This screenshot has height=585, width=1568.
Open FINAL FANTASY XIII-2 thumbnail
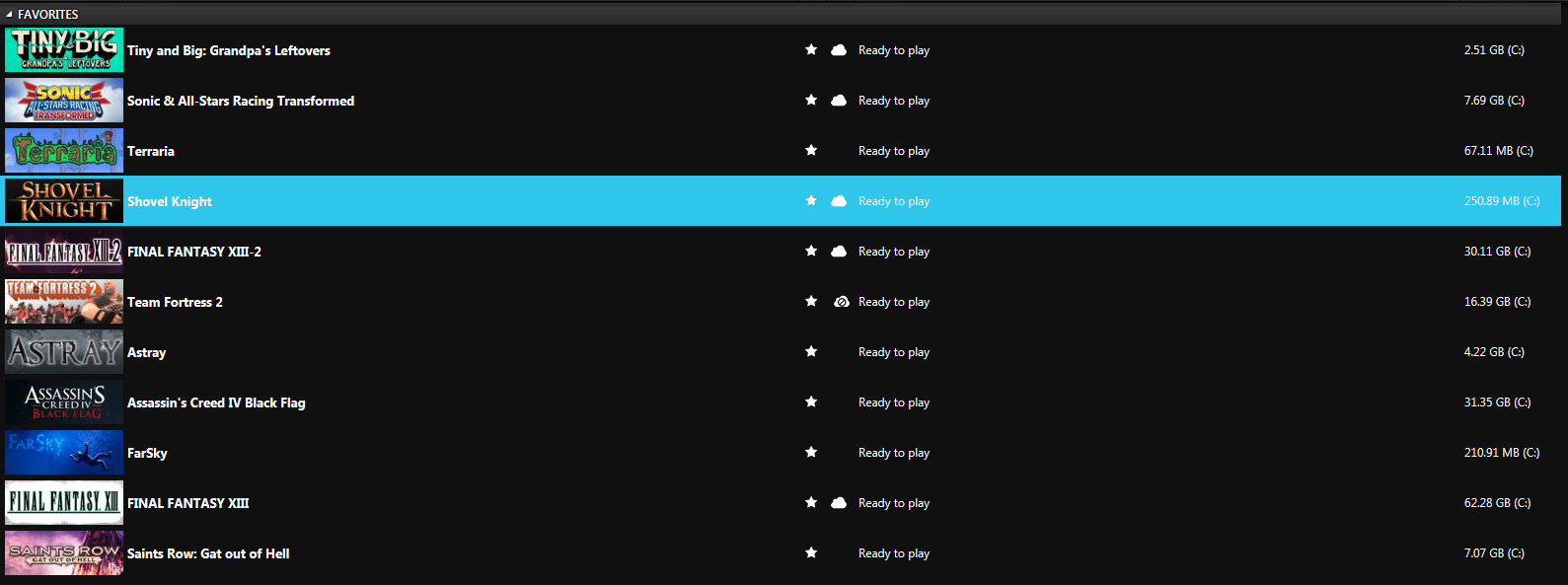pyautogui.click(x=64, y=251)
